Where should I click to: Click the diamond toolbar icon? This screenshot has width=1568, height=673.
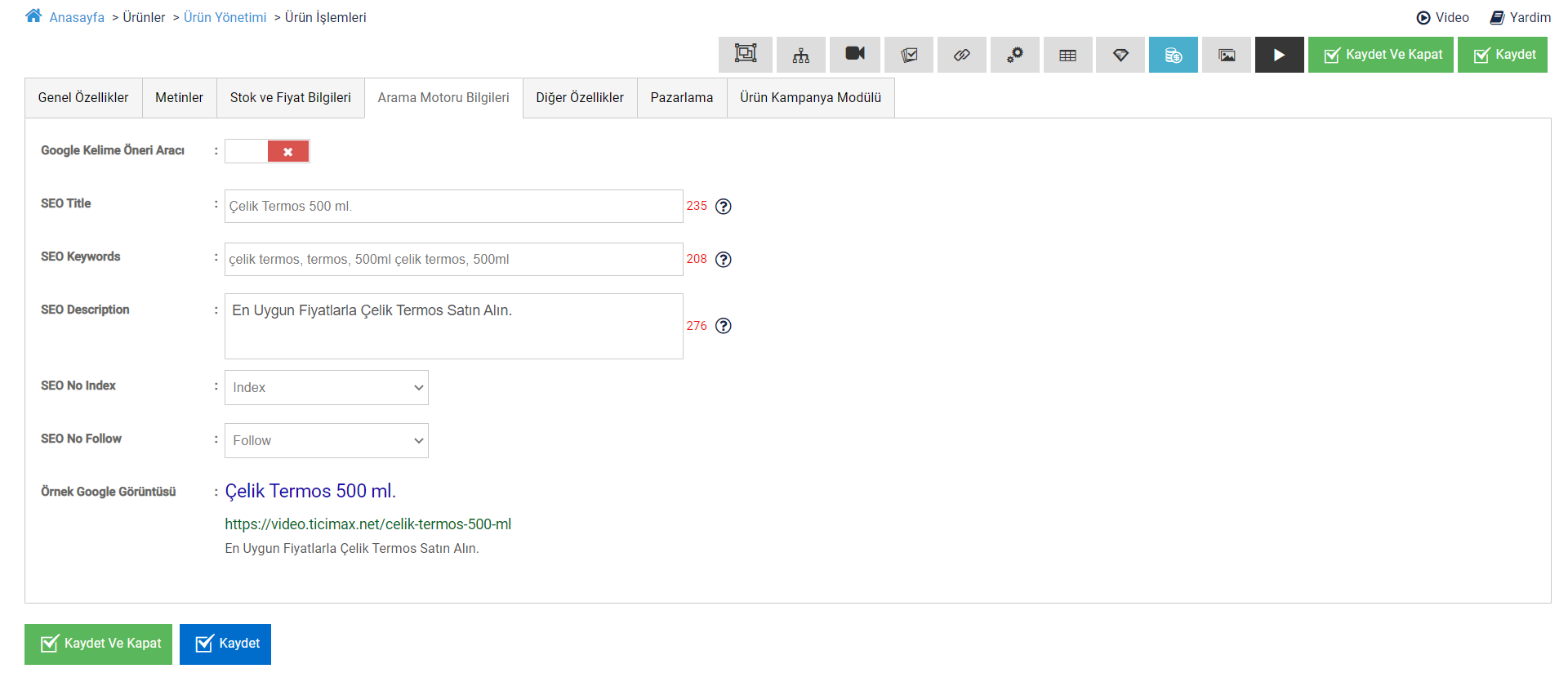click(1120, 55)
